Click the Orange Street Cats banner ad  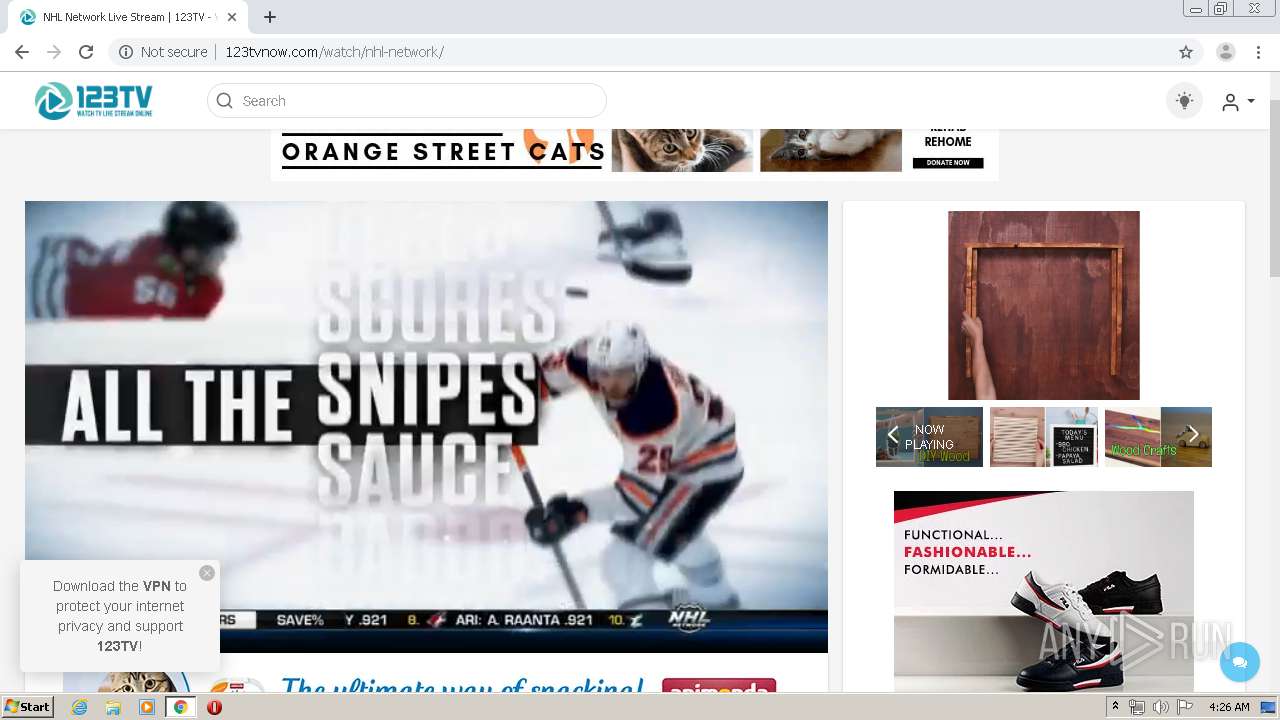click(634, 155)
